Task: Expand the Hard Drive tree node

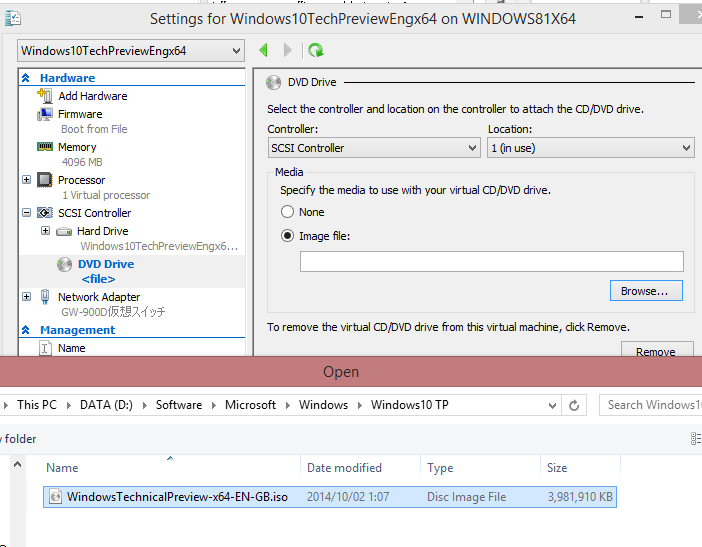Action: [45, 231]
